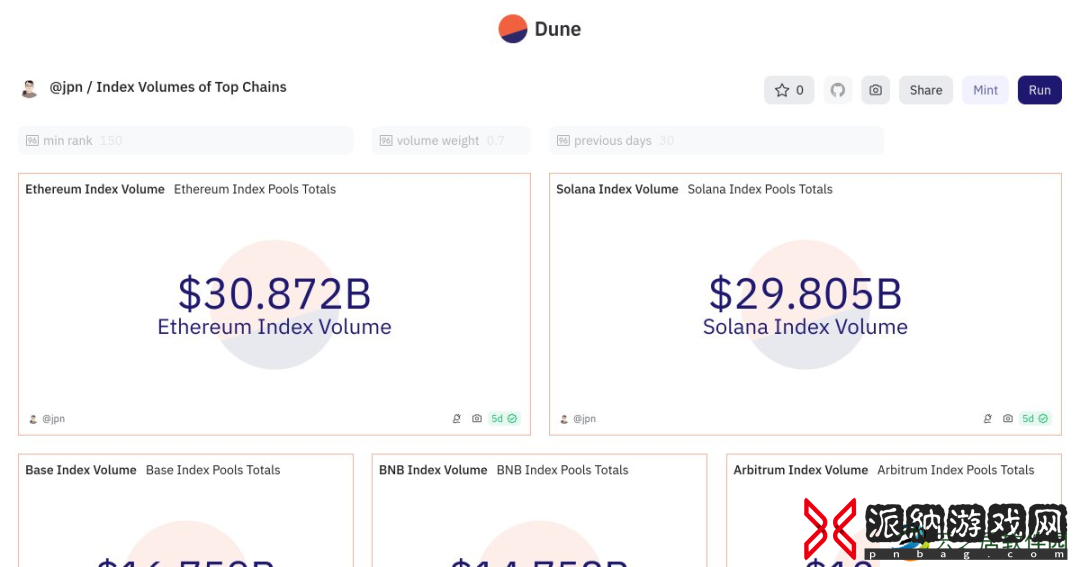The height and width of the screenshot is (567, 1080).
Task: Run the dashboard with Run button
Action: pyautogui.click(x=1039, y=90)
